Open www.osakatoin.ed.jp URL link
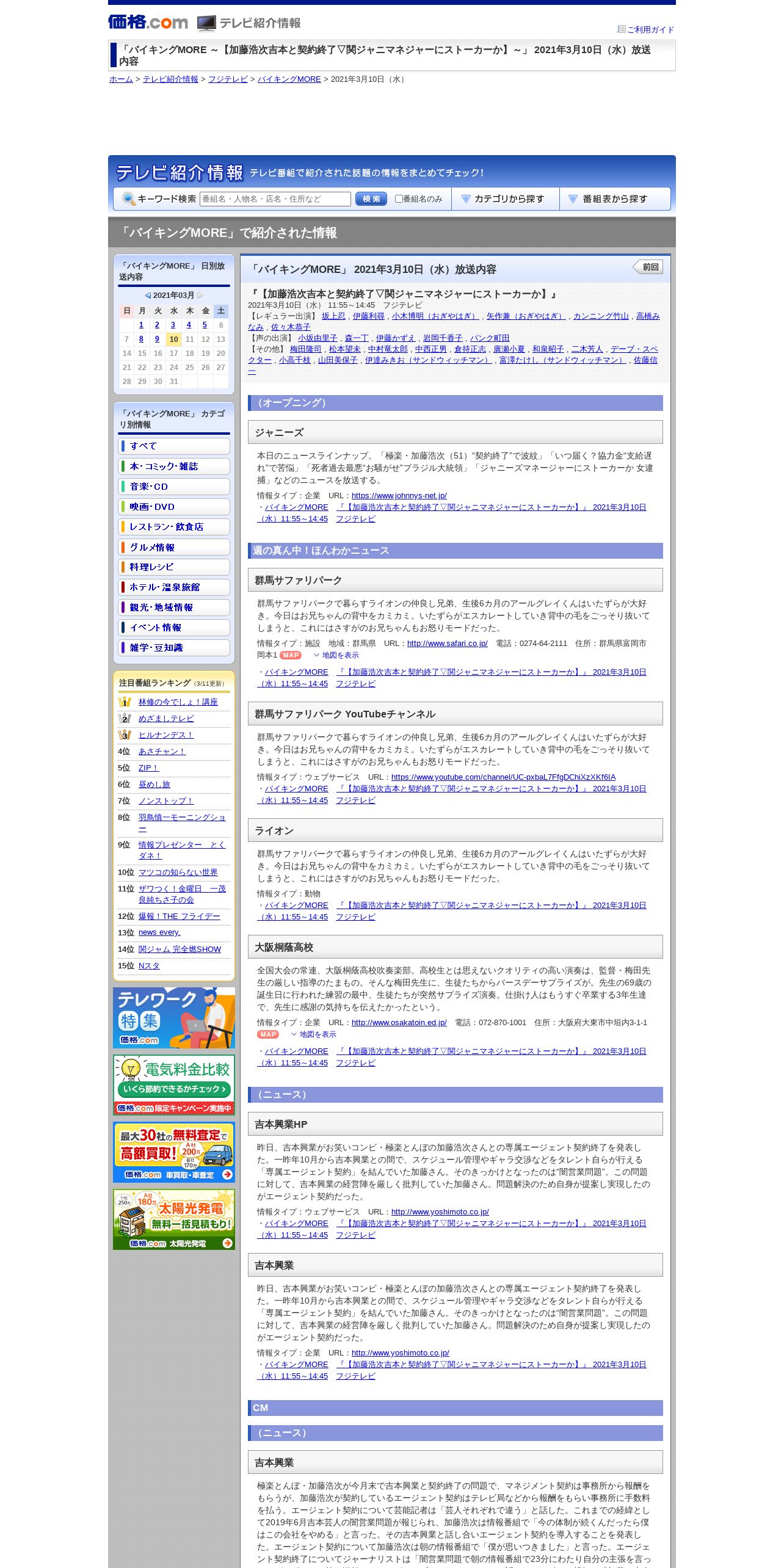Image resolution: width=784 pixels, height=1568 pixels. tap(399, 1023)
